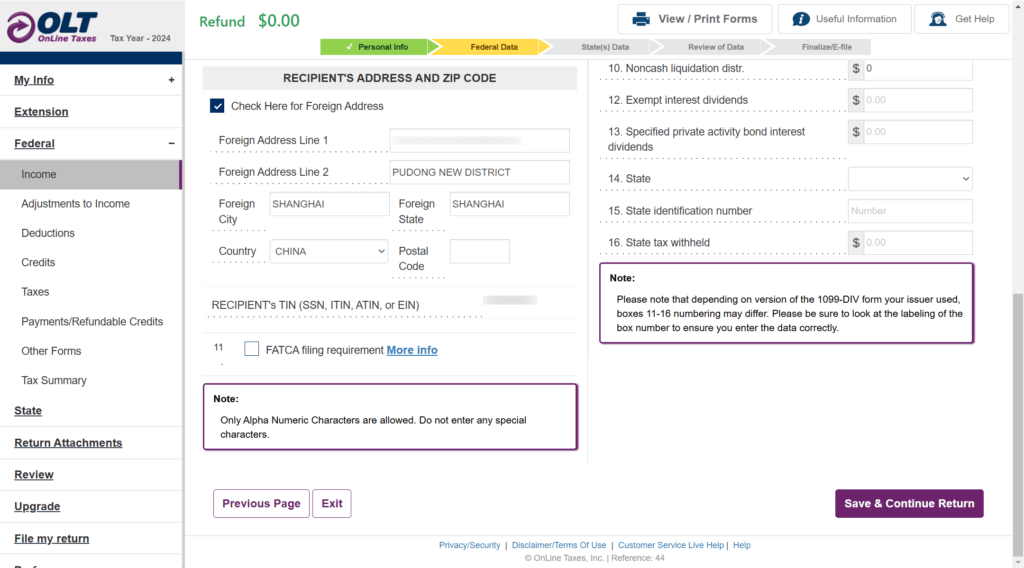Click the support agent icon for Get Help

click(x=938, y=19)
